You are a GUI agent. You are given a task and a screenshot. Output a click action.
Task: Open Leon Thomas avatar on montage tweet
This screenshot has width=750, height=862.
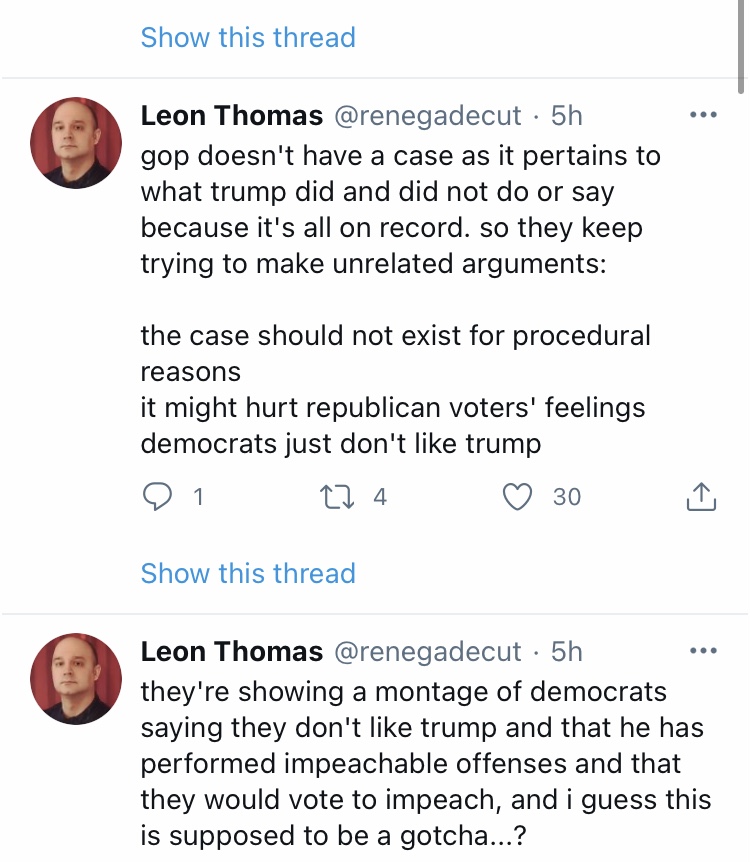point(76,679)
